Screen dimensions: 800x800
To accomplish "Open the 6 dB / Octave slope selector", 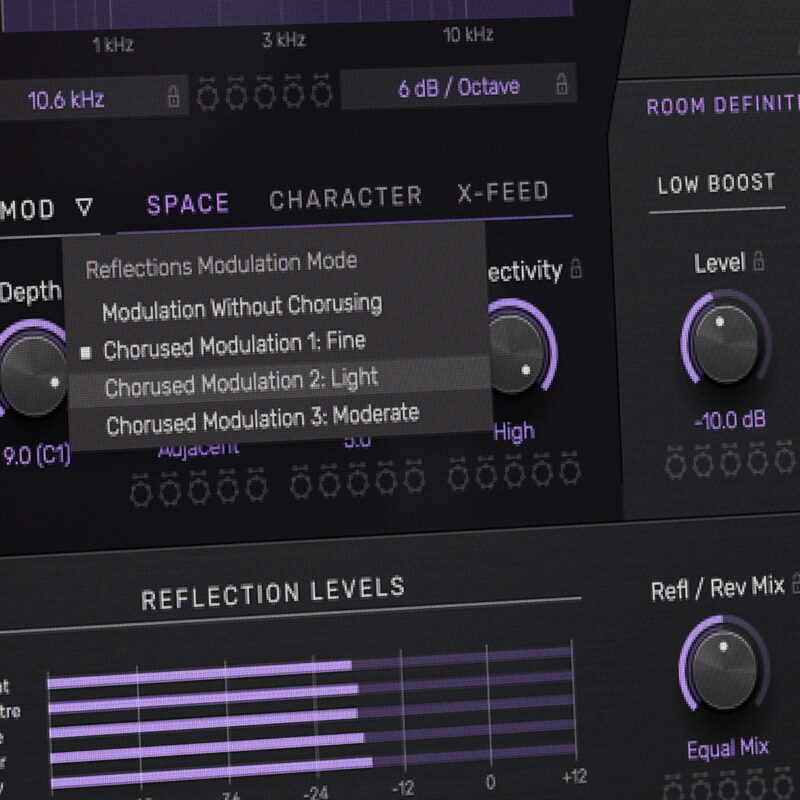I will point(459,86).
